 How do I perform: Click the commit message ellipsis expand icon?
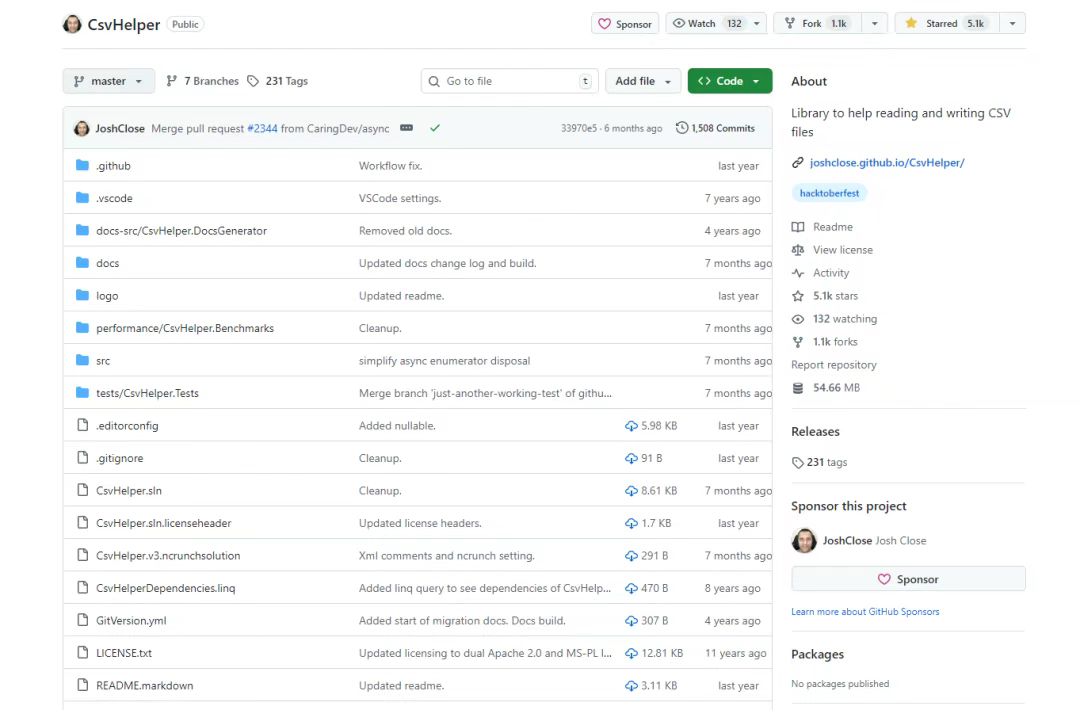click(406, 128)
